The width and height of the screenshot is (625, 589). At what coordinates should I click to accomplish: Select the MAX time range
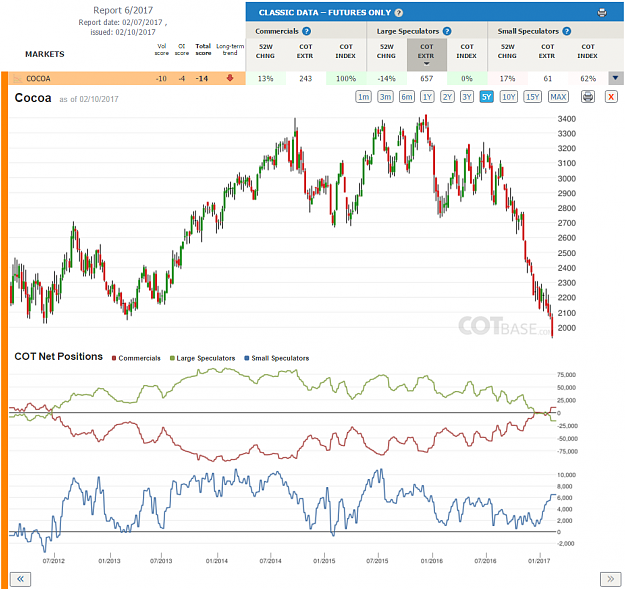tap(558, 97)
